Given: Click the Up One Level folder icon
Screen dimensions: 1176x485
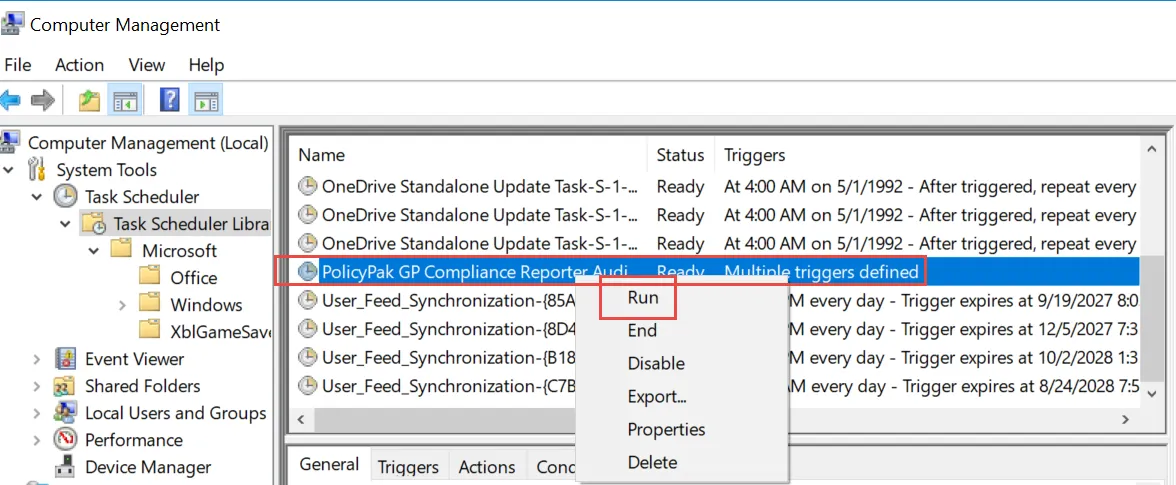Looking at the screenshot, I should pos(90,100).
